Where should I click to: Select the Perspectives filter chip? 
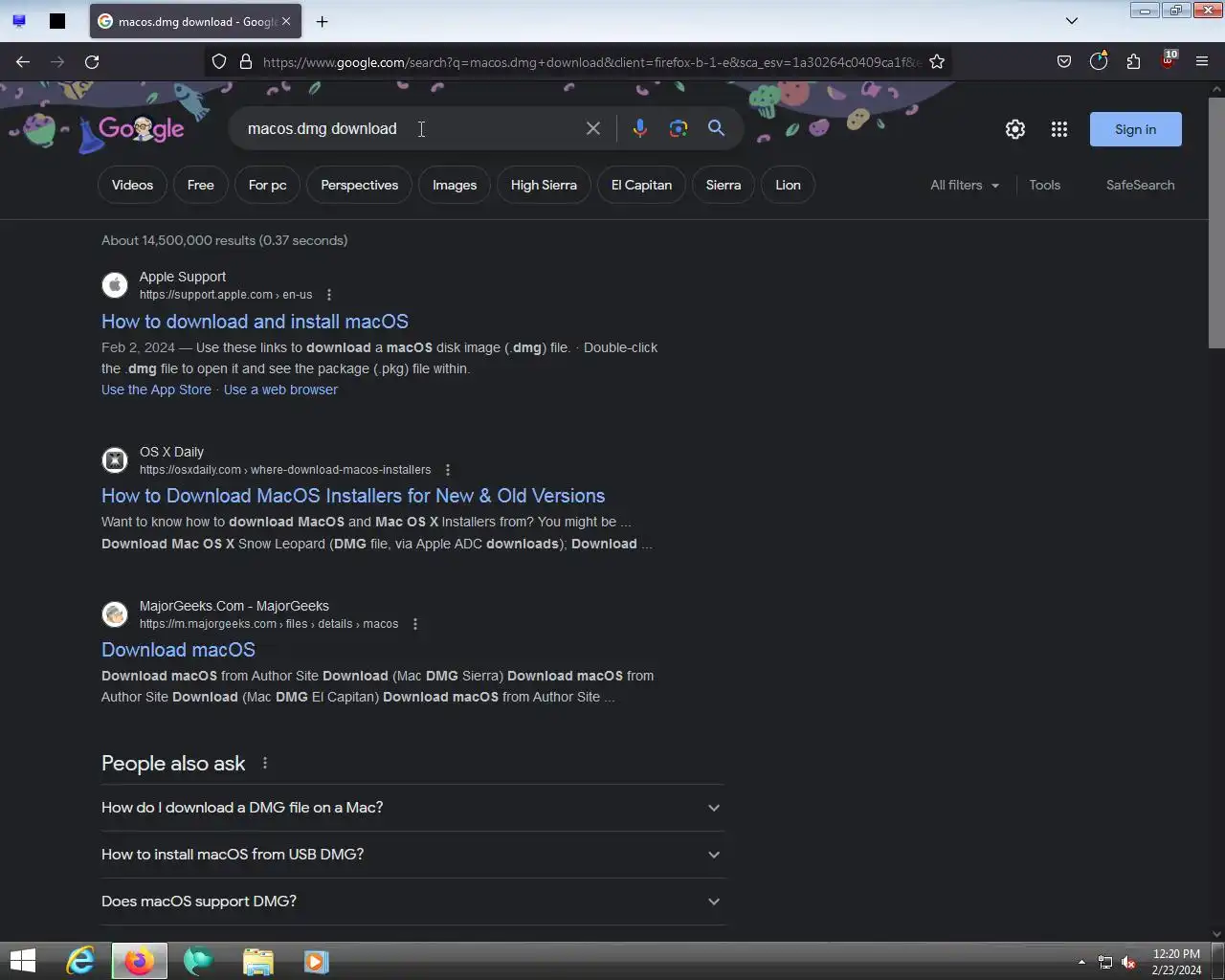click(360, 185)
